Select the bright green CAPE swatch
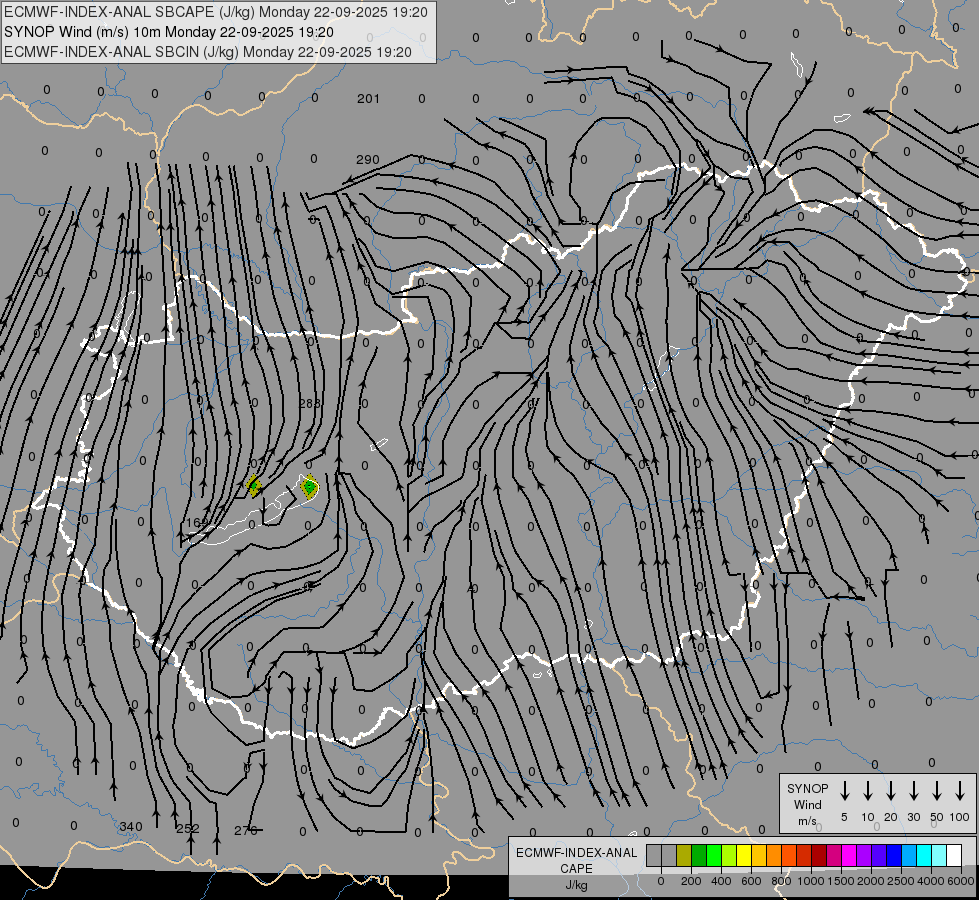Image resolution: width=979 pixels, height=900 pixels. click(714, 855)
